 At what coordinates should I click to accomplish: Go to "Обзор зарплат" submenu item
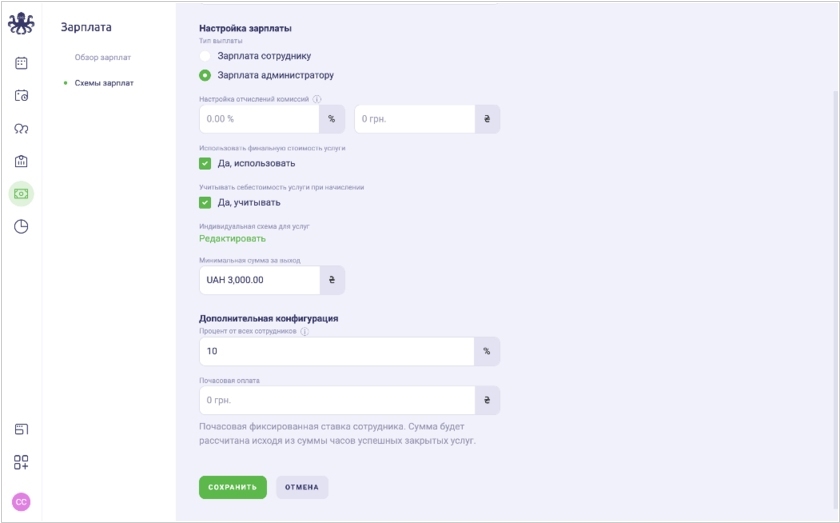click(102, 57)
